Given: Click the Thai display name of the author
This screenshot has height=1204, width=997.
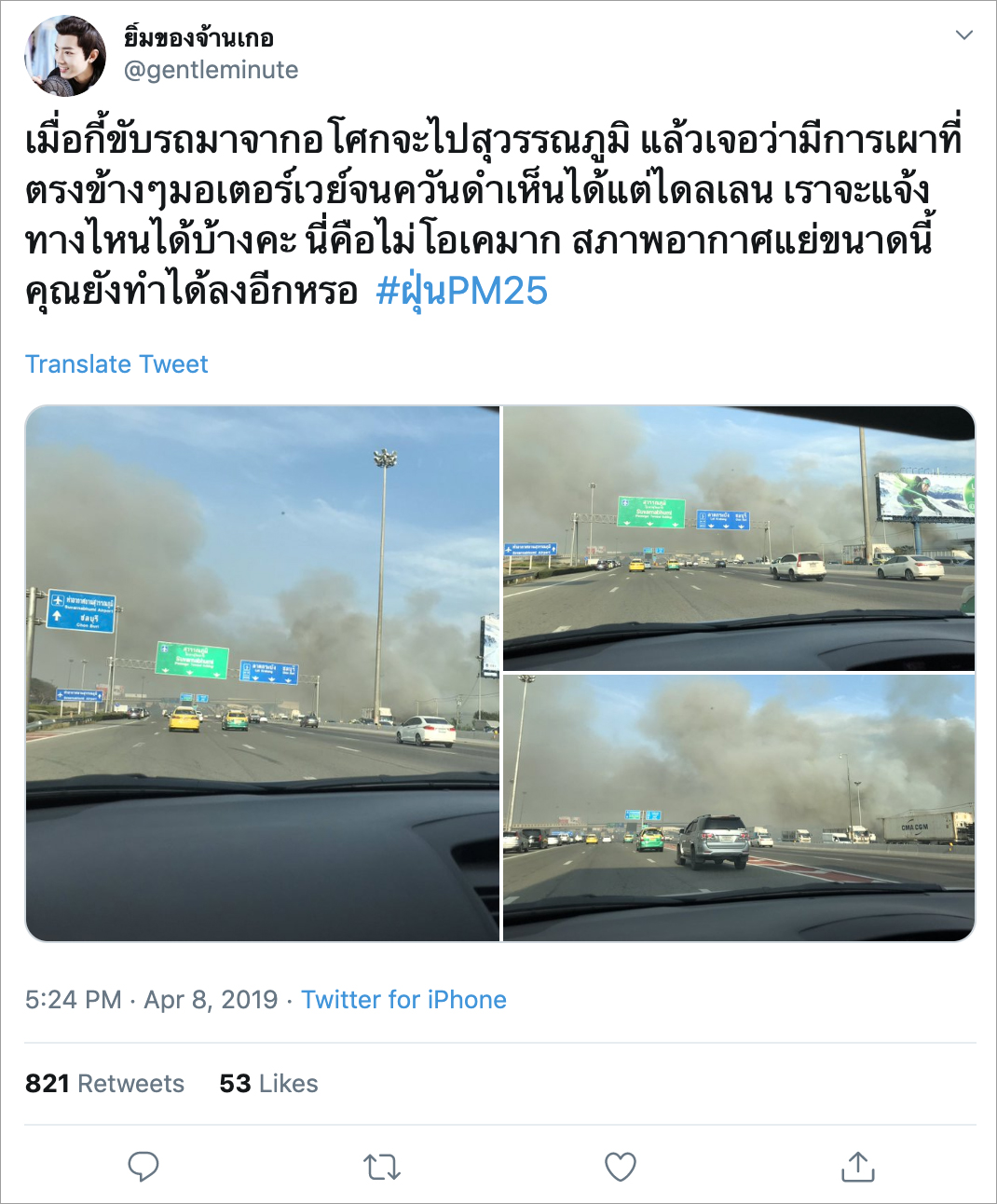Looking at the screenshot, I should click(198, 37).
